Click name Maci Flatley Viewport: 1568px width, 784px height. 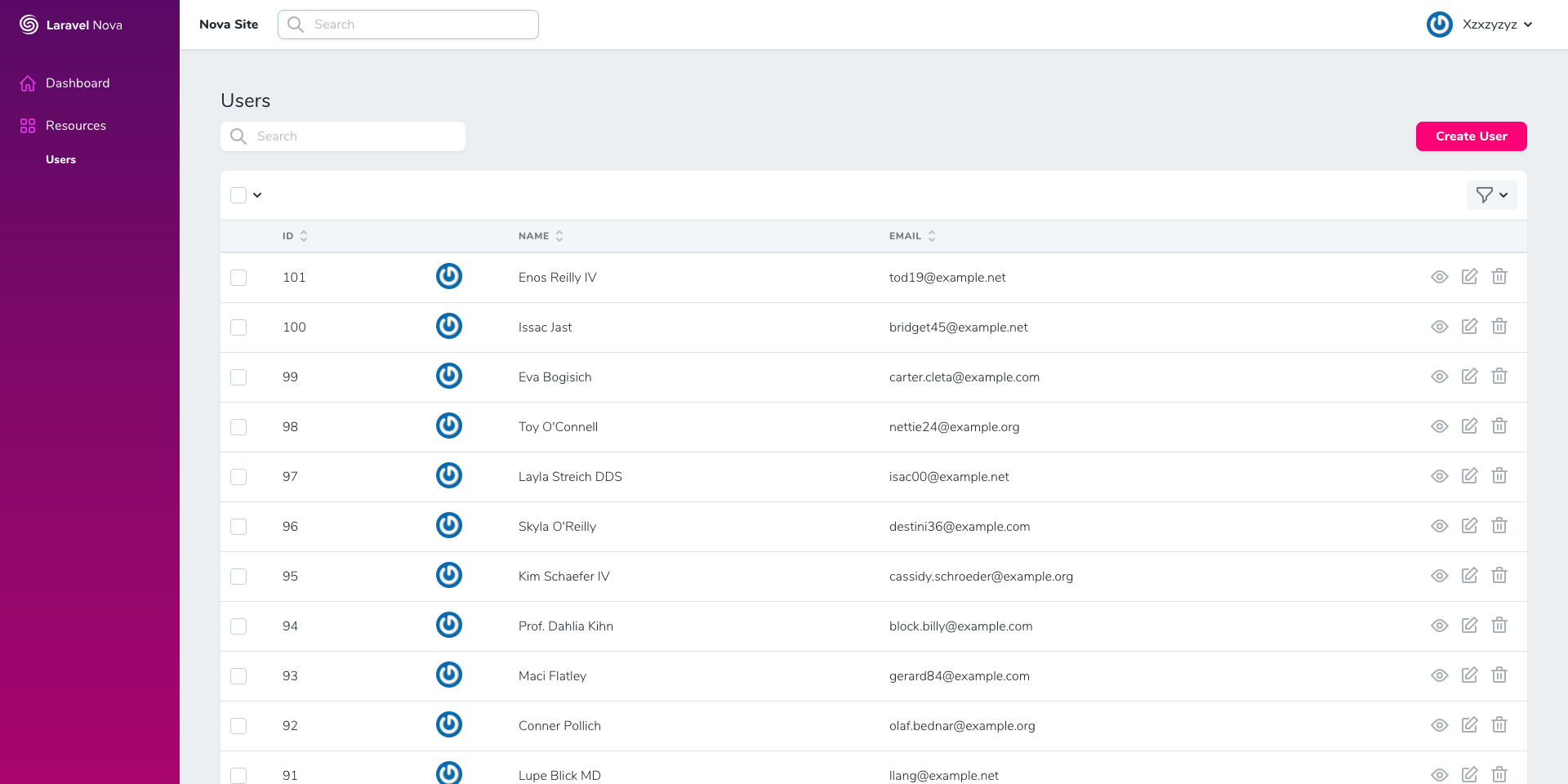pos(552,676)
